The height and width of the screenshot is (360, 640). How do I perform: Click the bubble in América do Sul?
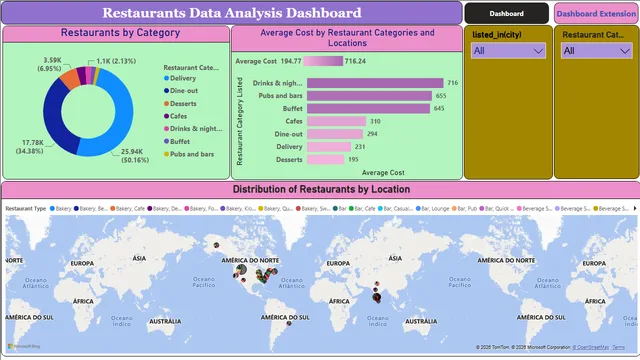click(x=289, y=323)
